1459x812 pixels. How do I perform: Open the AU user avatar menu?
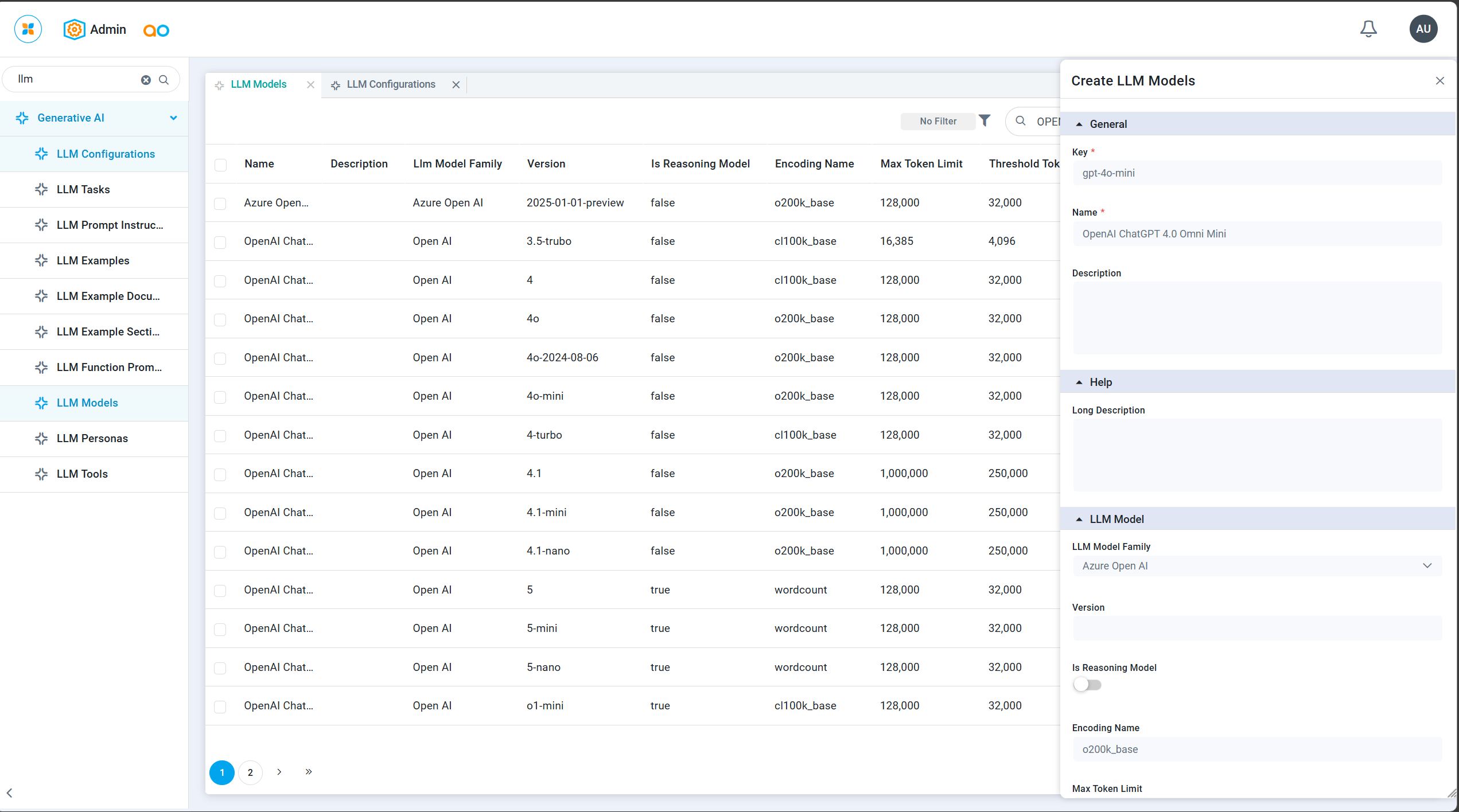1423,29
